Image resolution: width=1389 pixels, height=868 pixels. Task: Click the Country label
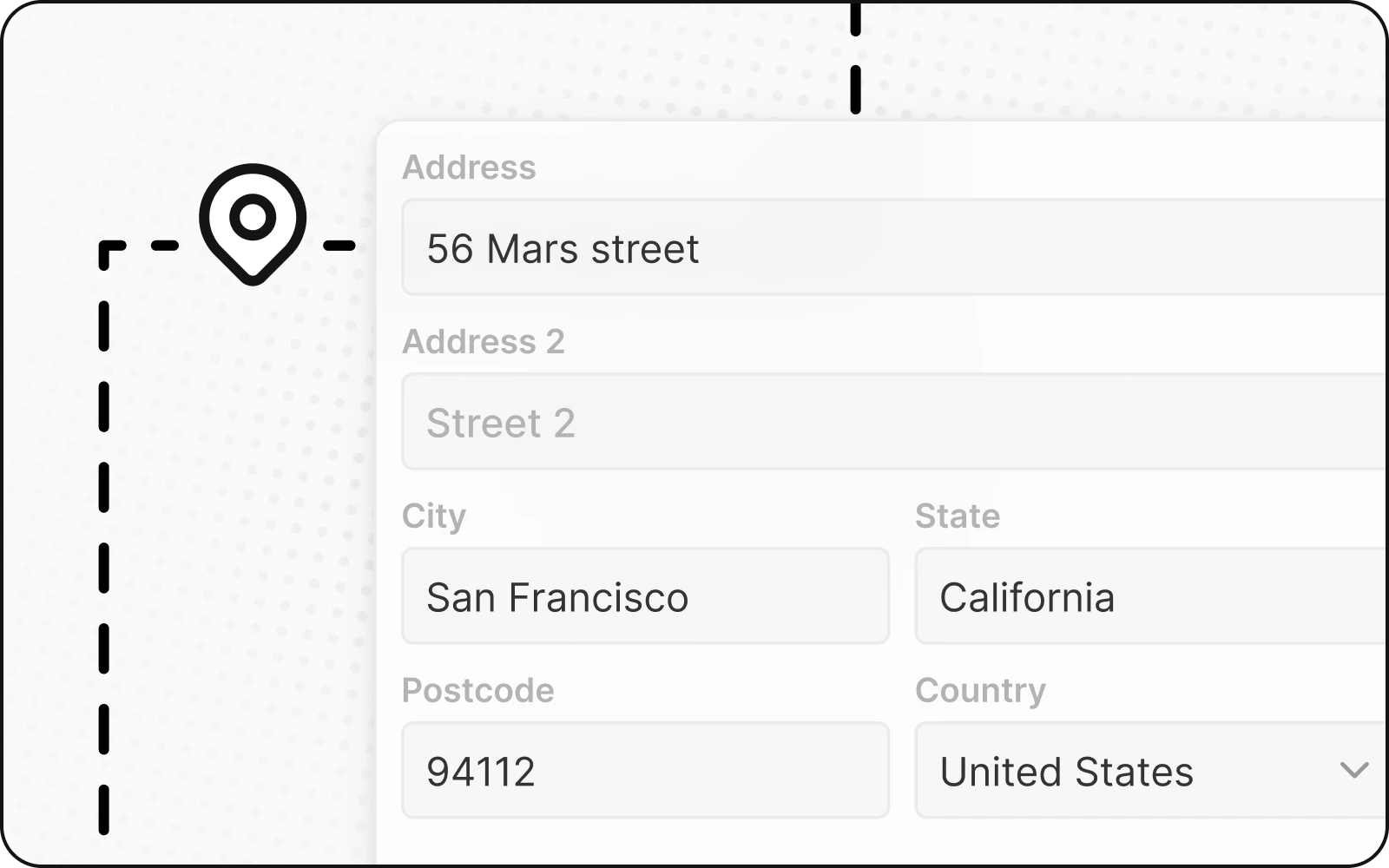(x=980, y=691)
